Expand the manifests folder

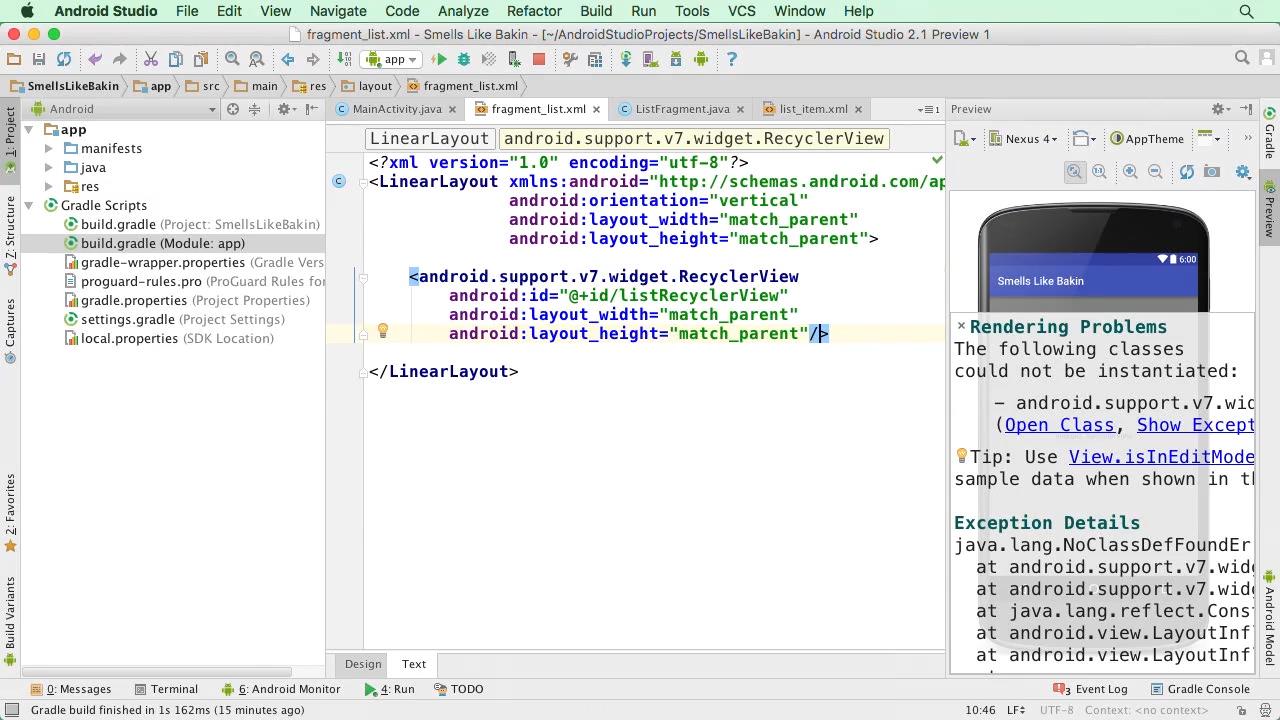49,148
